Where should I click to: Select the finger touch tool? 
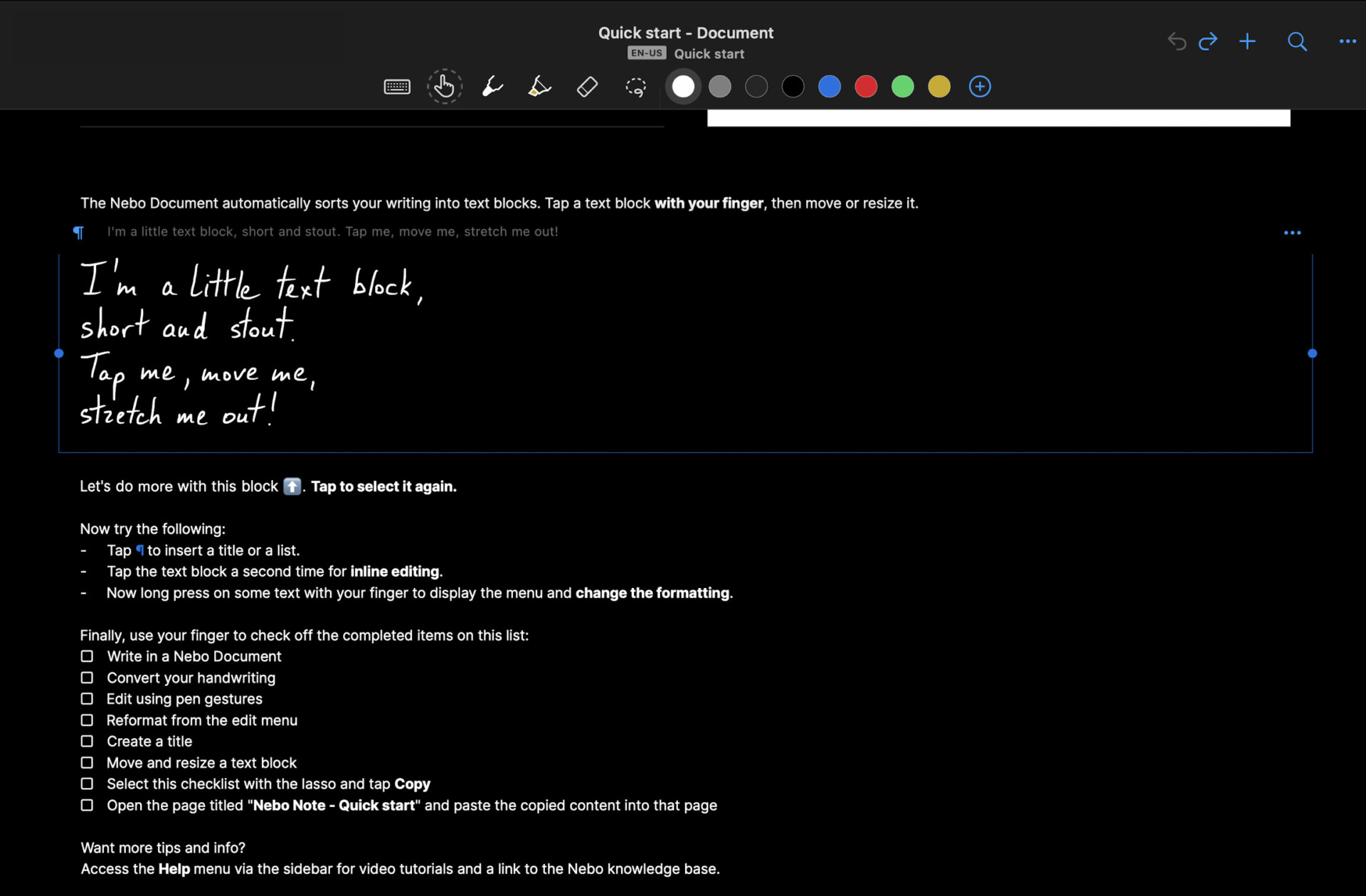445,87
